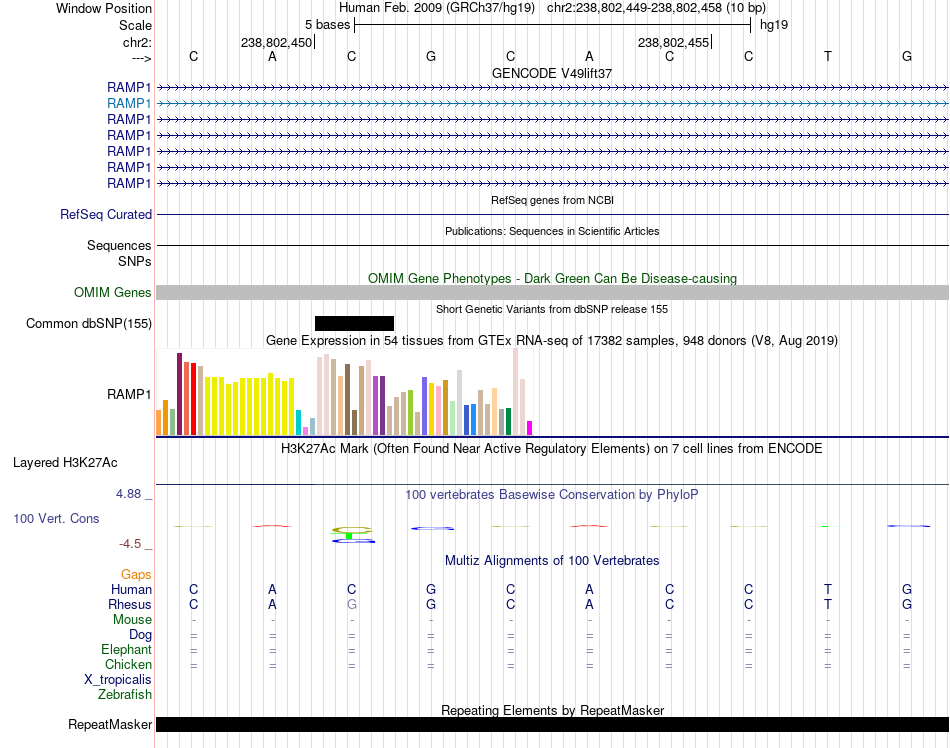Click the Rhesus species label
950x748 pixels.
130,604
